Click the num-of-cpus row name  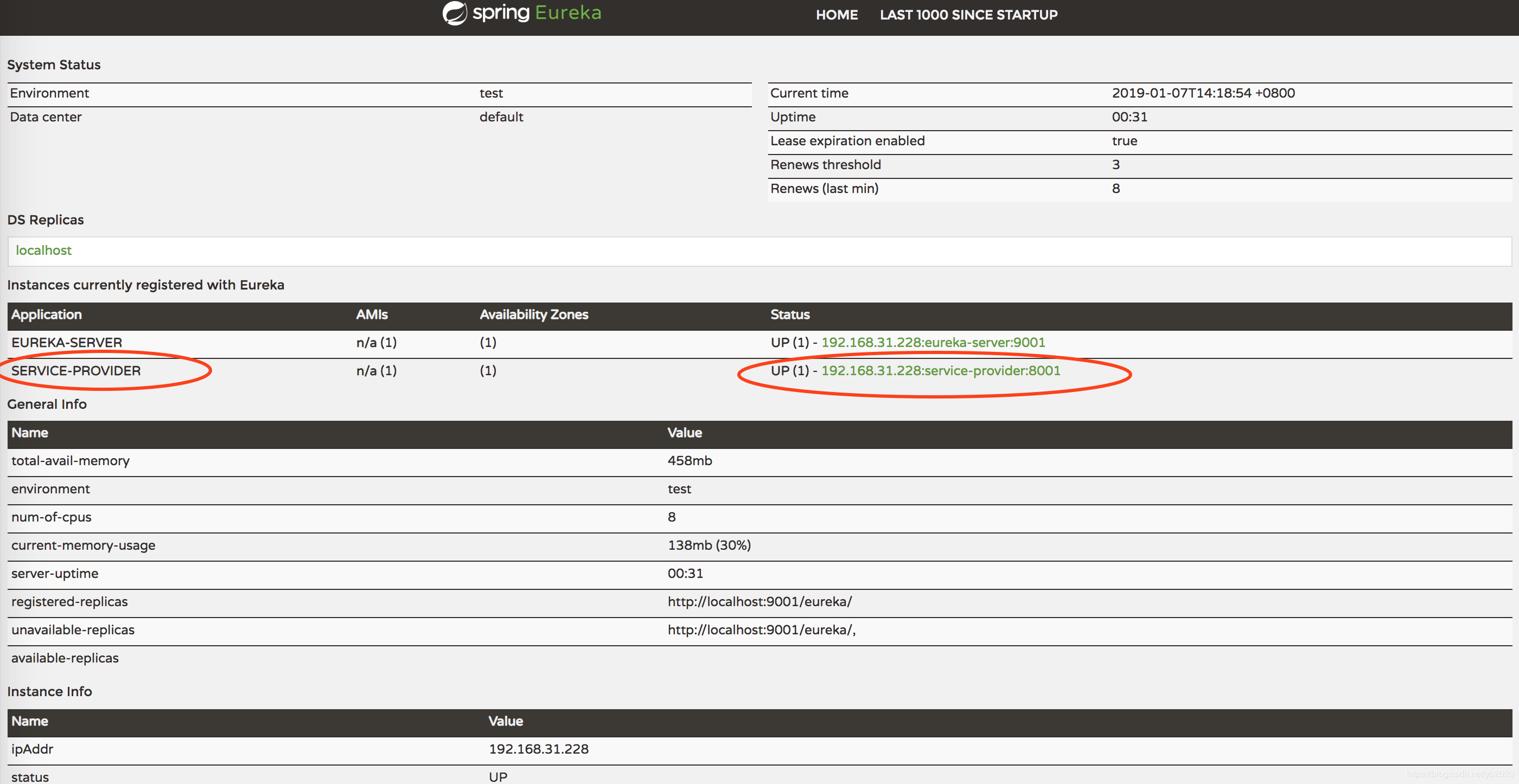point(52,518)
